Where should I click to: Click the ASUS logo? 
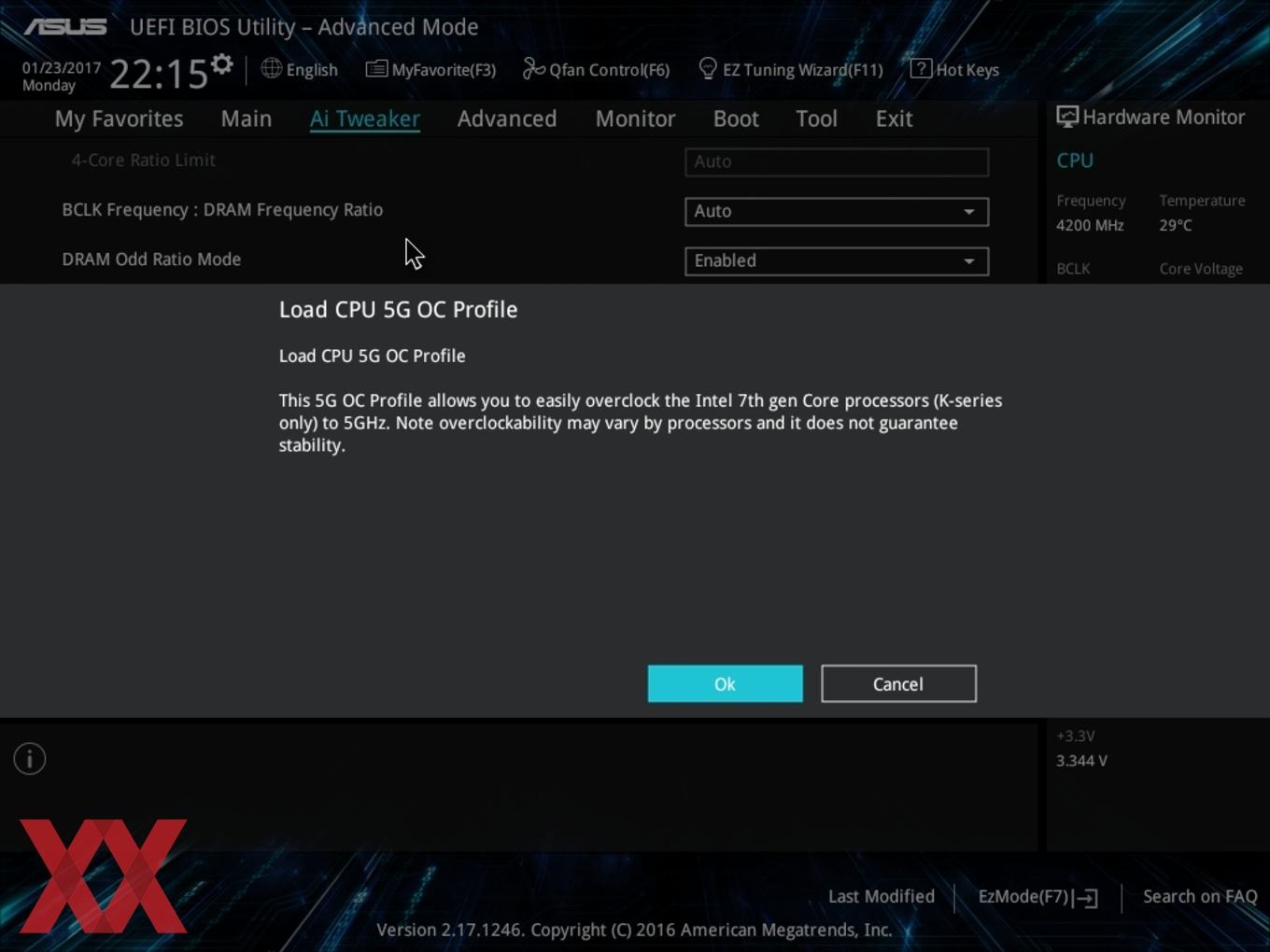point(65,26)
